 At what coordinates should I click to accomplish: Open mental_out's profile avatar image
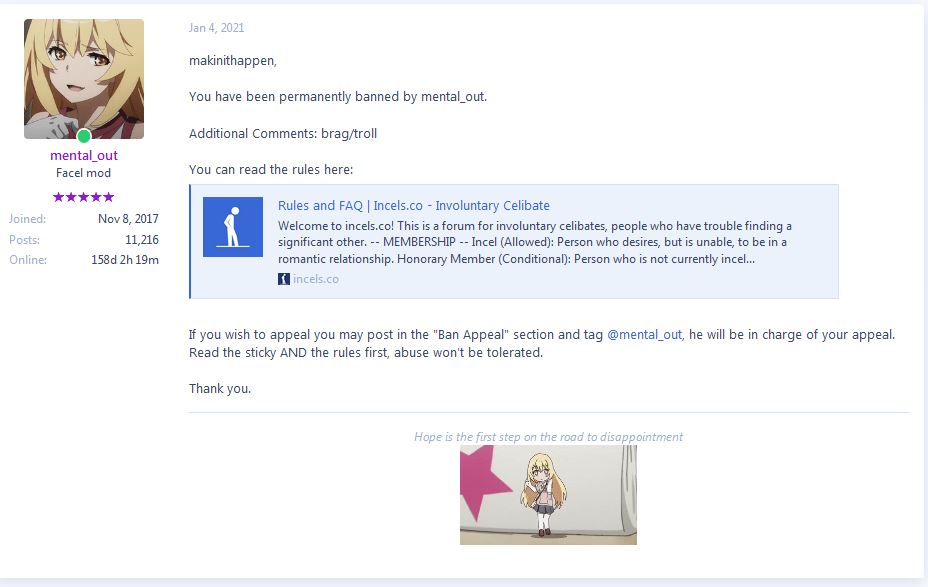(83, 79)
